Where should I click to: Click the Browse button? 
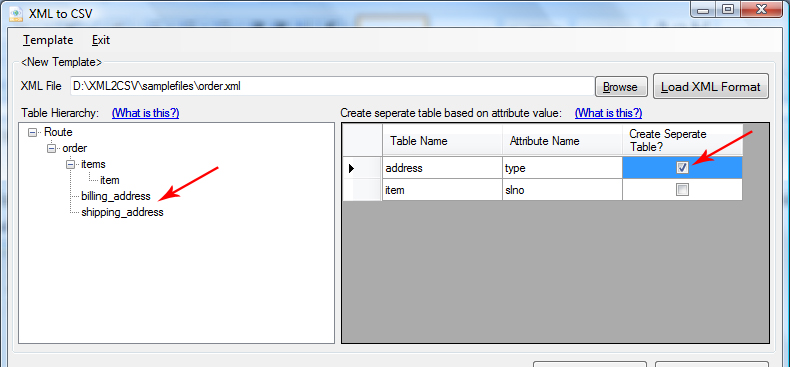620,87
